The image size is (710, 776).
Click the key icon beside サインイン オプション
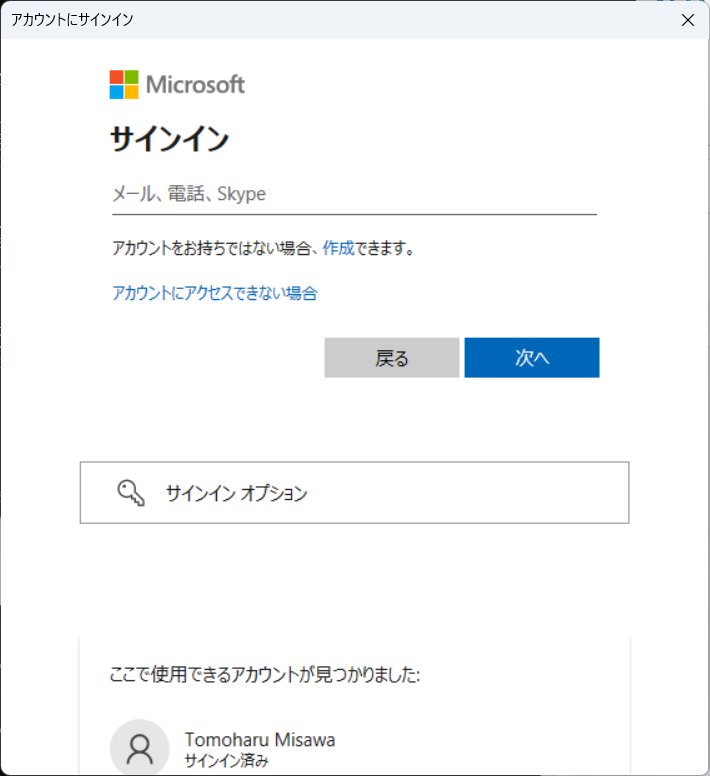[131, 492]
